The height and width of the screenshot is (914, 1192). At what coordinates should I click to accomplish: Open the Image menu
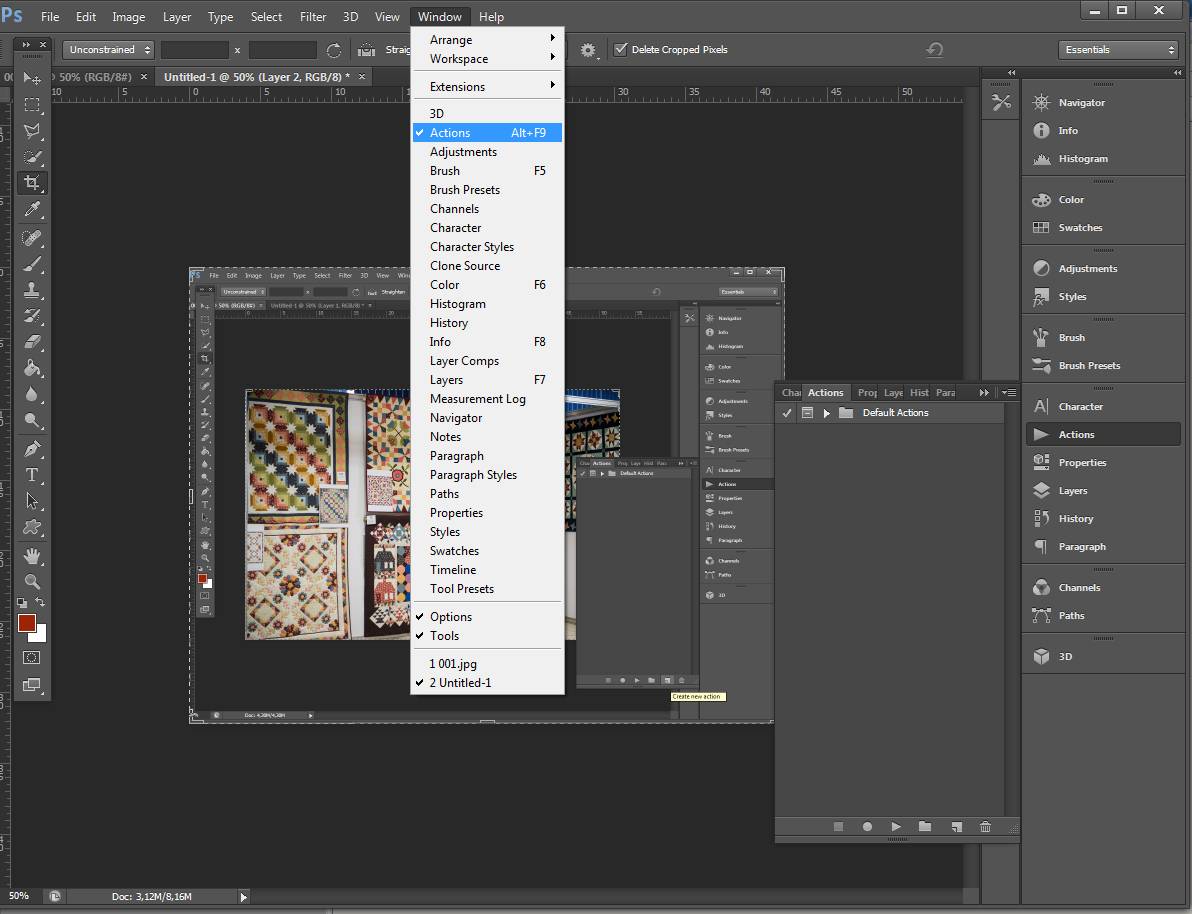pos(128,17)
